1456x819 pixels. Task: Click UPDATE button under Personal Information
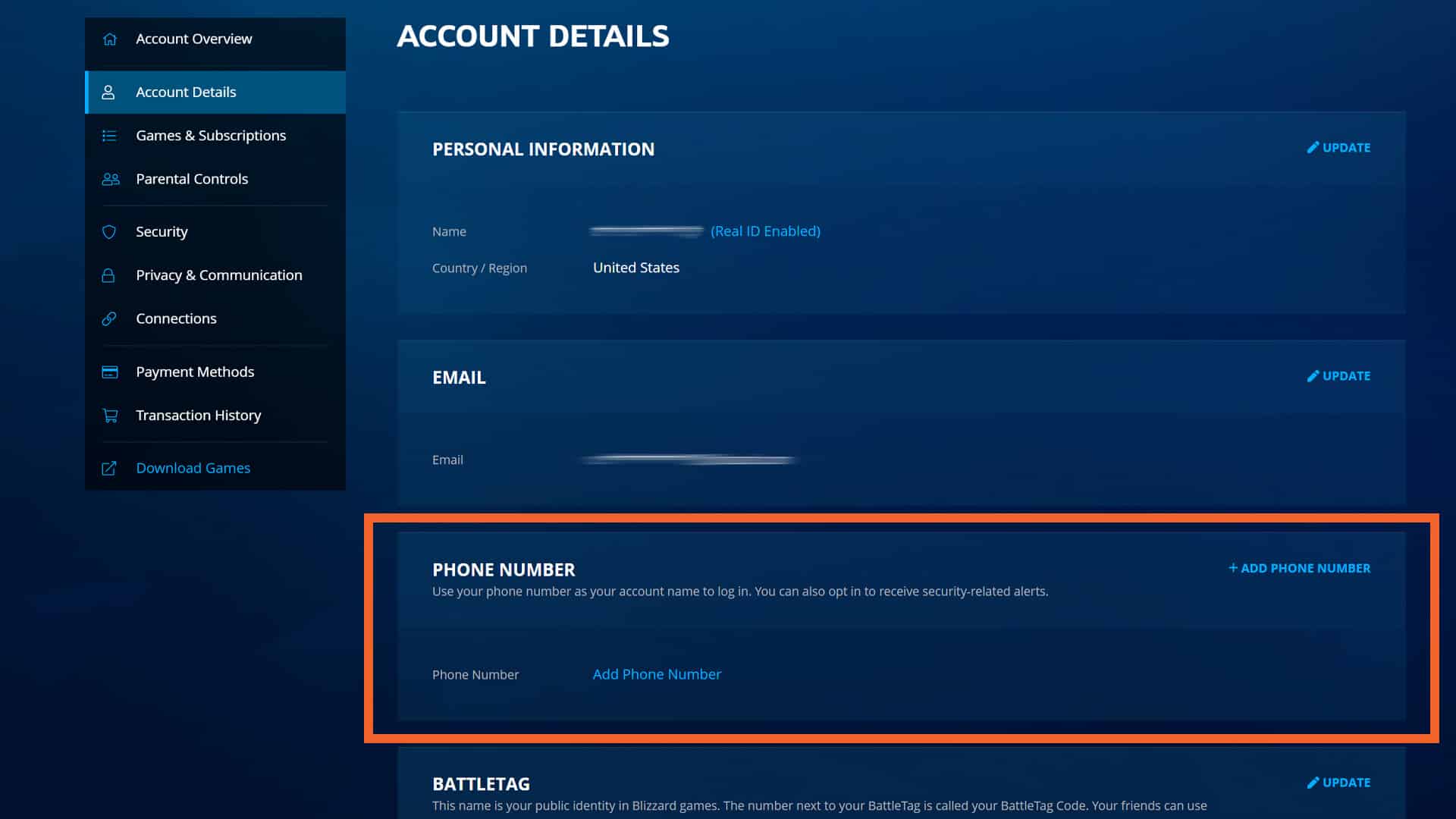click(1339, 147)
